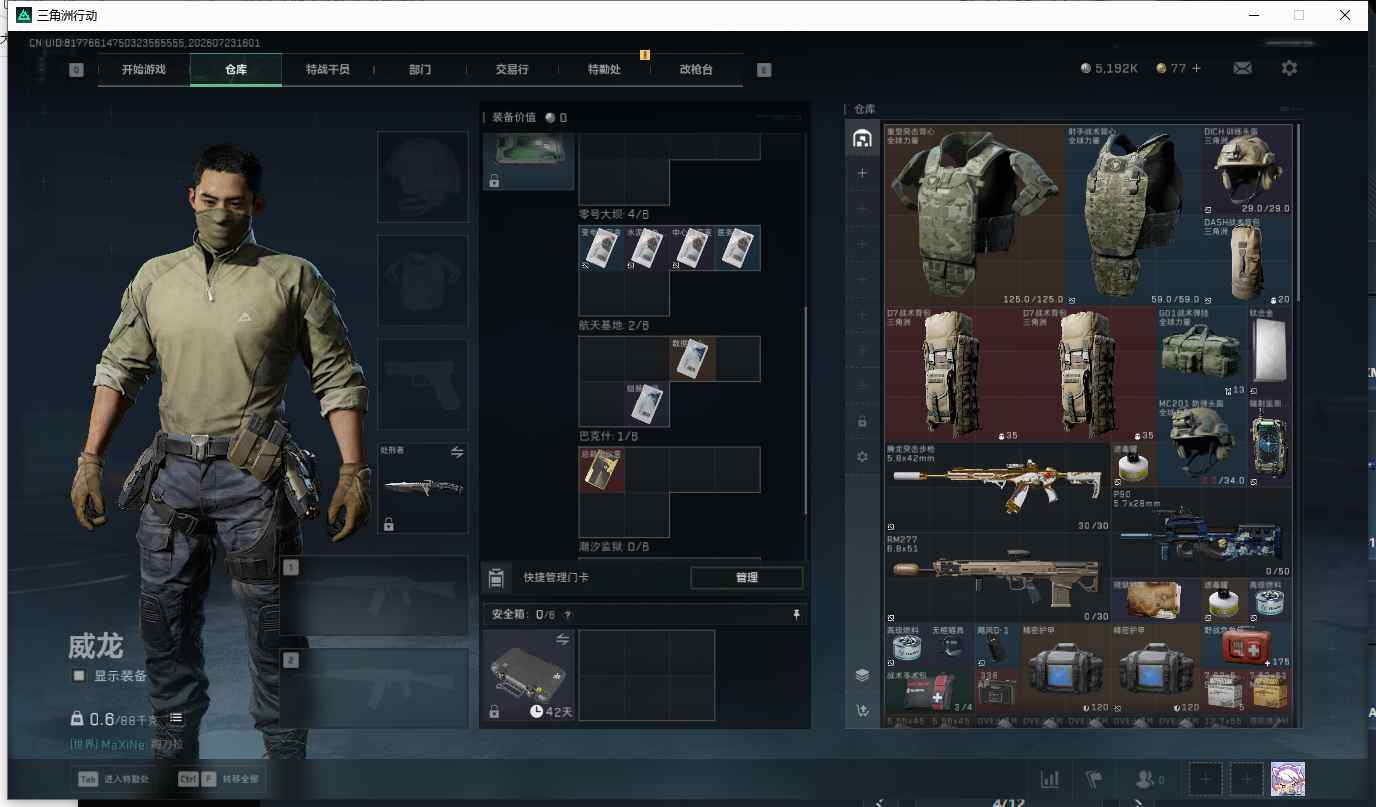Select the red field medical kit
This screenshot has width=1376, height=807.
(1247, 646)
